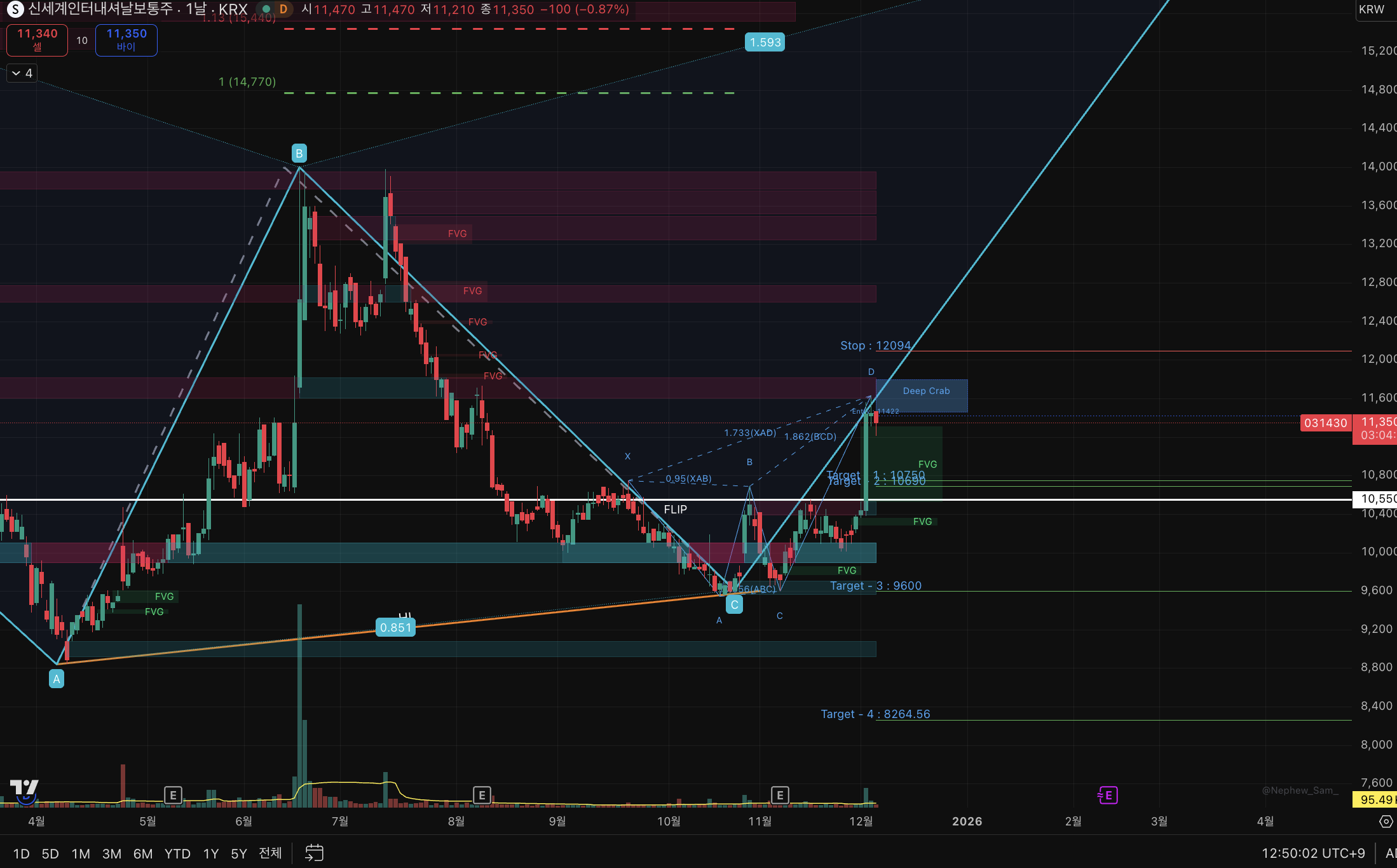Click the green market status dot
The image size is (1397, 868).
pos(266,9)
